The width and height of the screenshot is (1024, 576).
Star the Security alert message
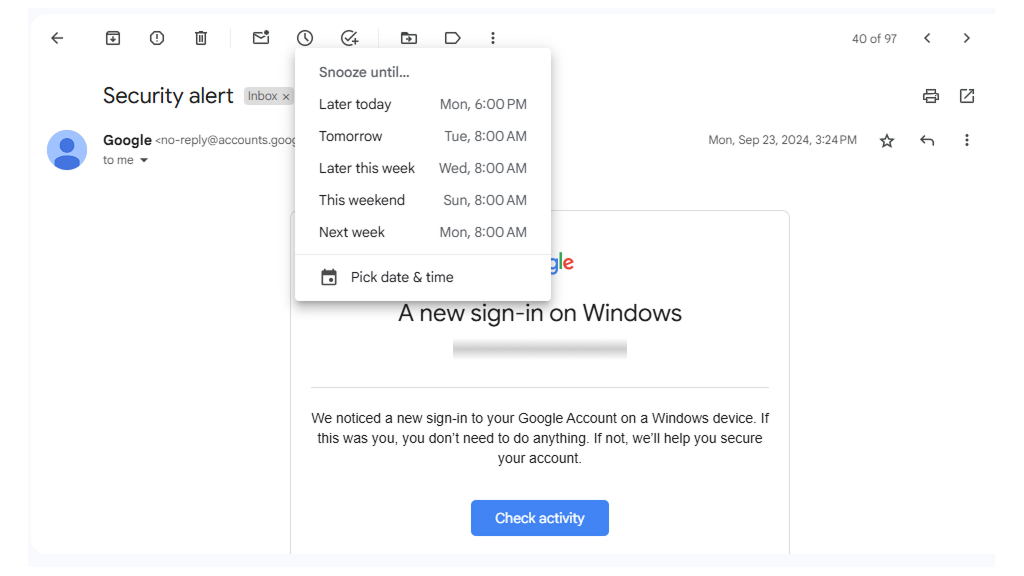click(887, 140)
